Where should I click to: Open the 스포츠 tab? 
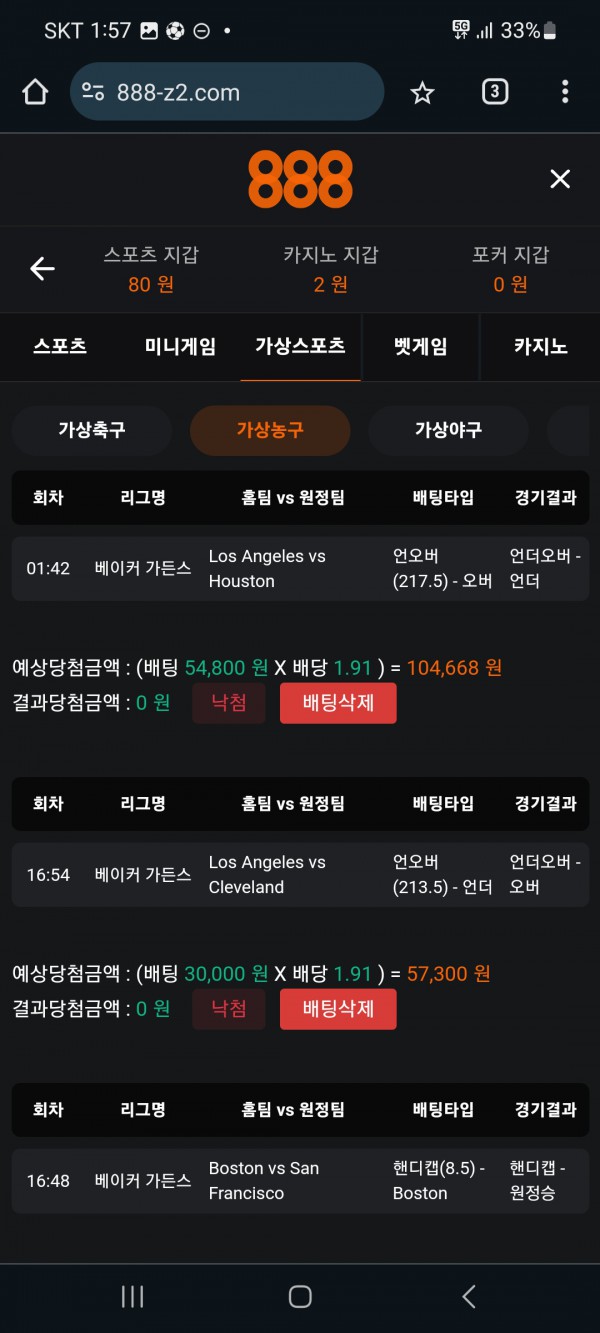(60, 347)
